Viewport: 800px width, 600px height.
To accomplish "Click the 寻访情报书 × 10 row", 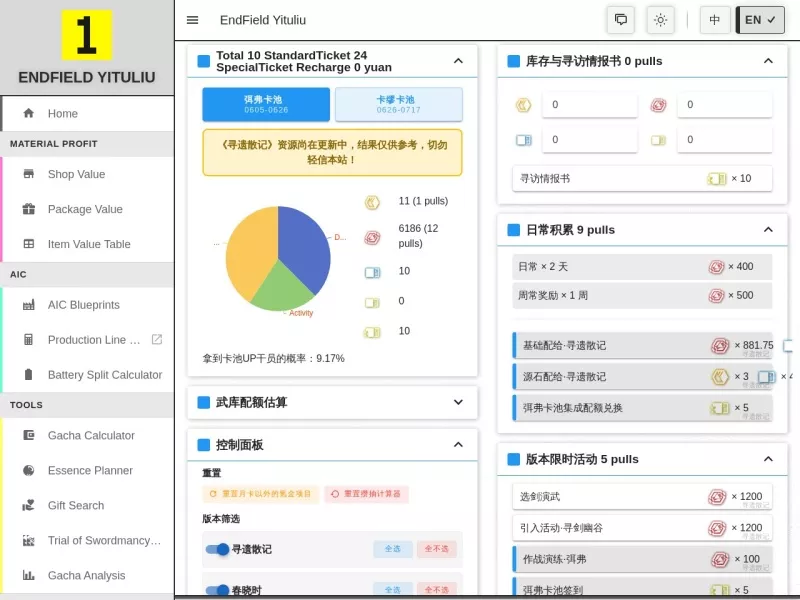I will (x=642, y=179).
